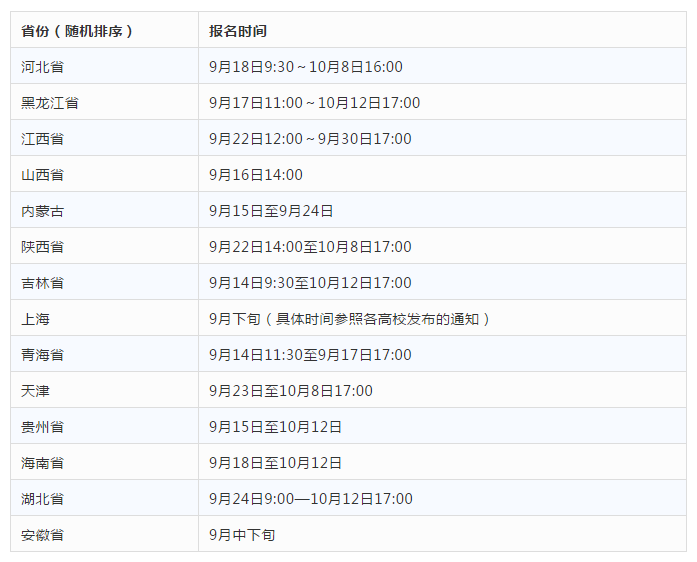Screen dimensions: 697x562
Task: Click the time 9月14日11:30至9月17日17:00
Action: (310, 355)
